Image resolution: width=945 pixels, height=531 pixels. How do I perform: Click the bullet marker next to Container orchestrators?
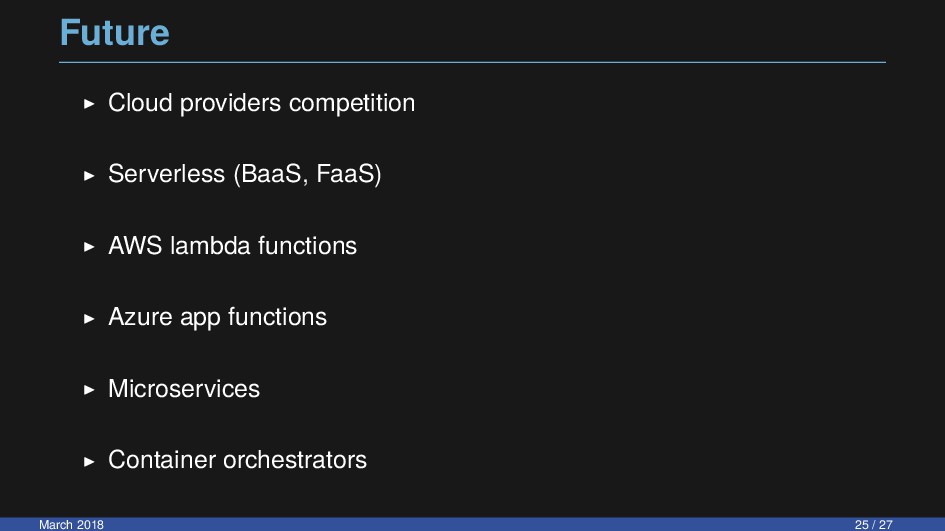tap(89, 462)
